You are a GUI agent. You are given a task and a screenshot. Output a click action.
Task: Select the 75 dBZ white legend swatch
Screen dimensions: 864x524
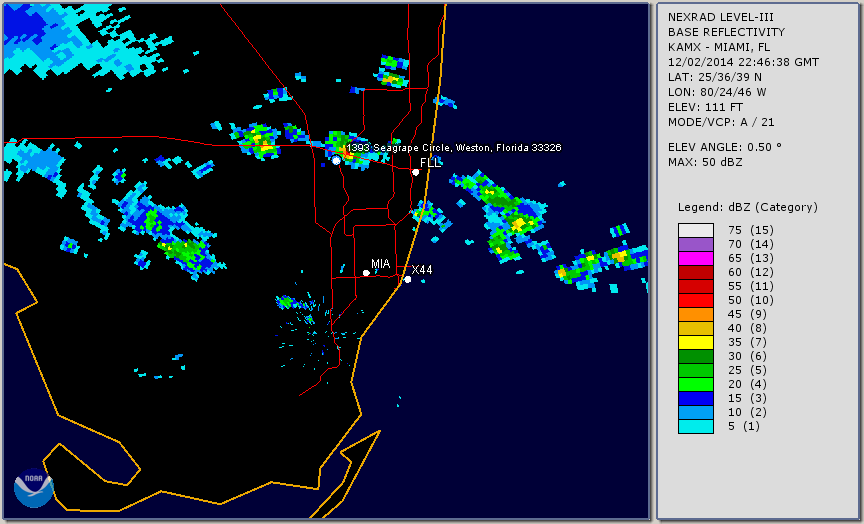click(x=695, y=230)
